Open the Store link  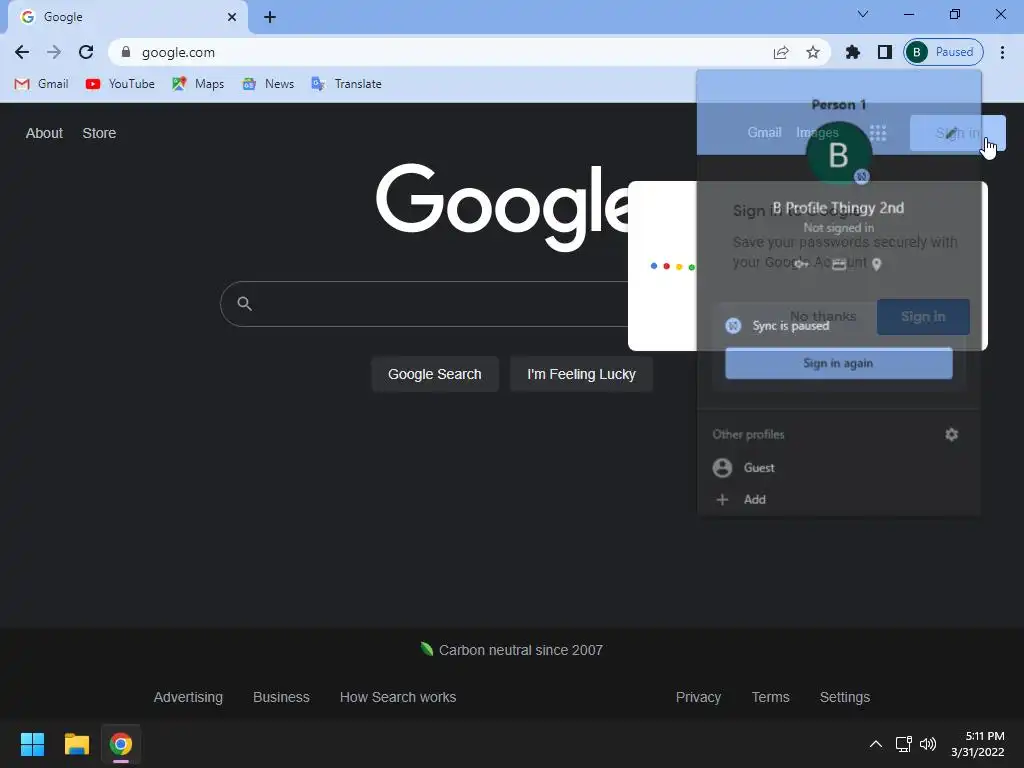pyautogui.click(x=99, y=133)
